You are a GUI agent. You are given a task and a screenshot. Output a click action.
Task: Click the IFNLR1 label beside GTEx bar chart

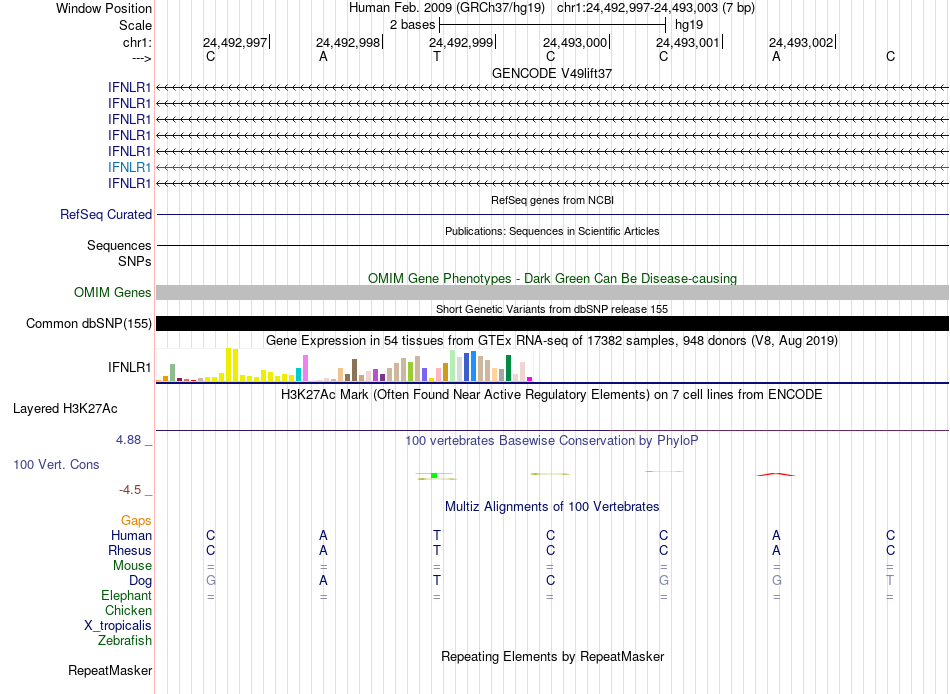click(129, 367)
